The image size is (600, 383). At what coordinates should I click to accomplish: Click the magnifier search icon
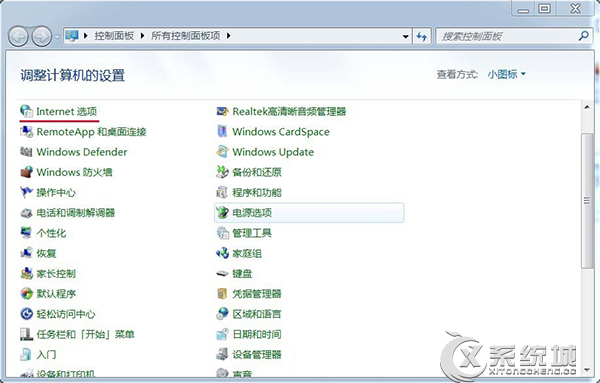(x=584, y=36)
